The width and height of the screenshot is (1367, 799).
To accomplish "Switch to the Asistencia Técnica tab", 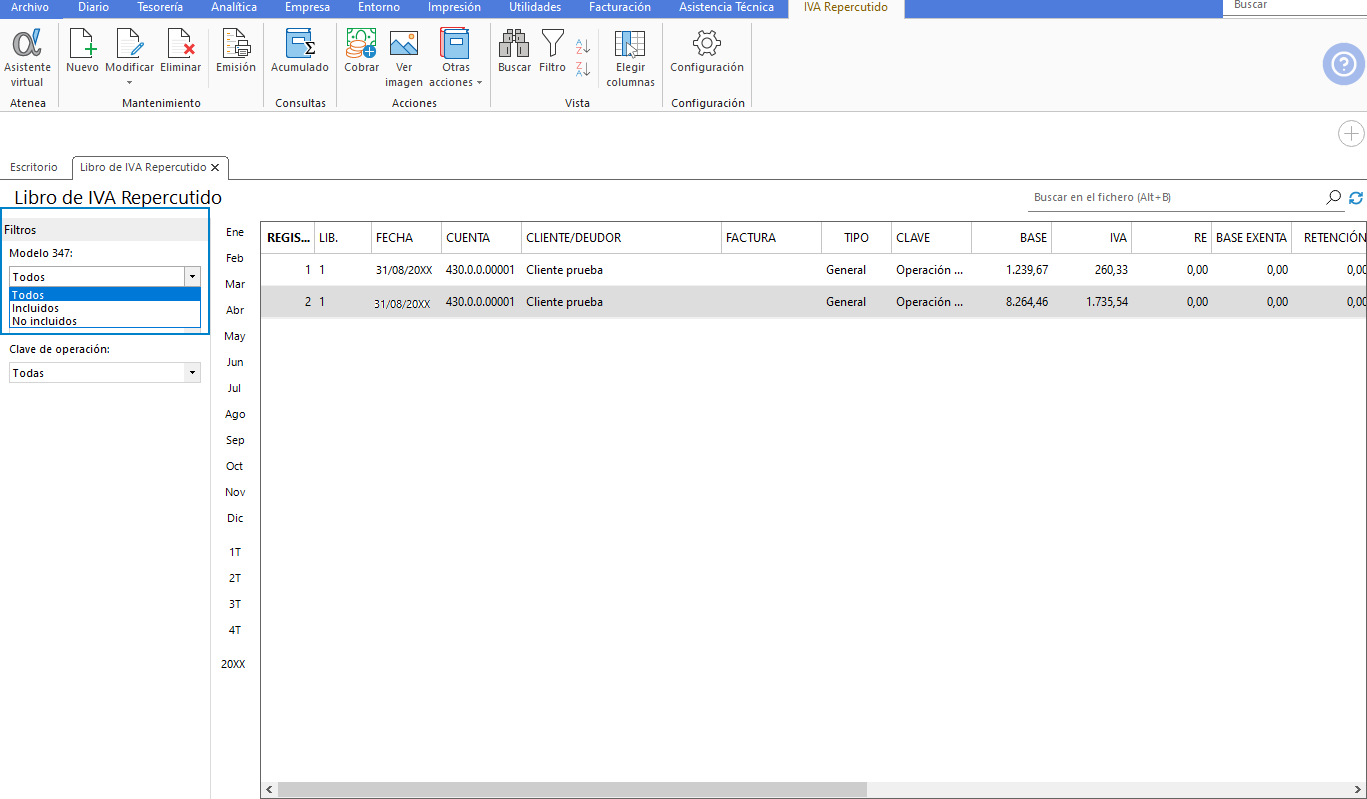I will [x=726, y=7].
